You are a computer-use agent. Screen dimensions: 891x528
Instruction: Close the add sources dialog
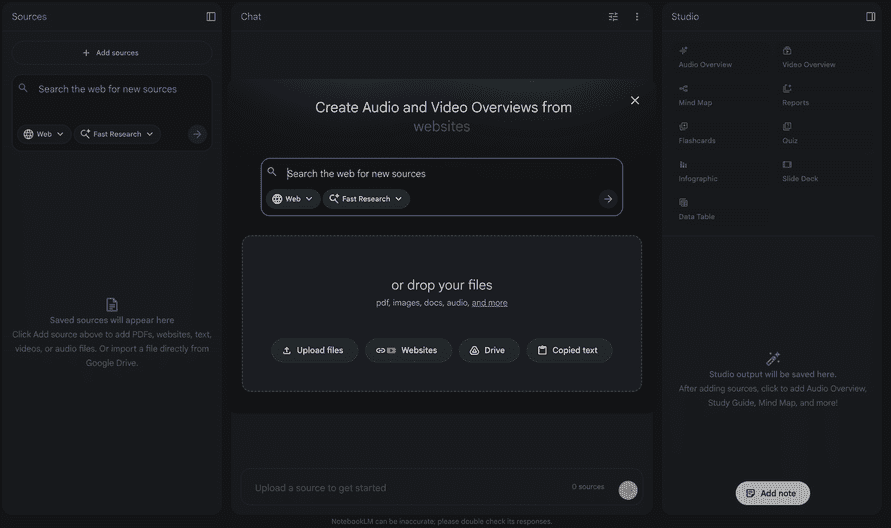[635, 100]
